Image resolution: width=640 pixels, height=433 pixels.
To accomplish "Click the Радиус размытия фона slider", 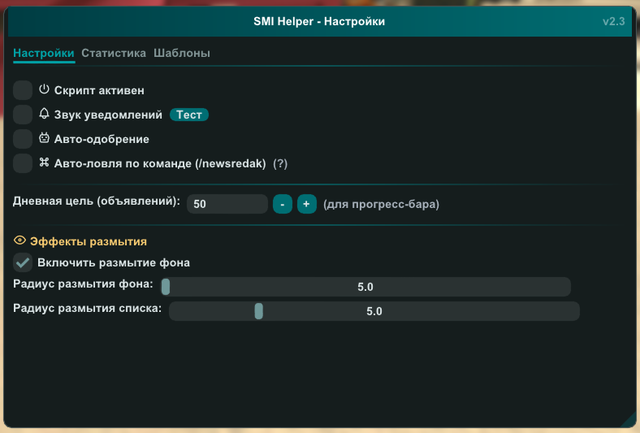I will [x=365, y=287].
